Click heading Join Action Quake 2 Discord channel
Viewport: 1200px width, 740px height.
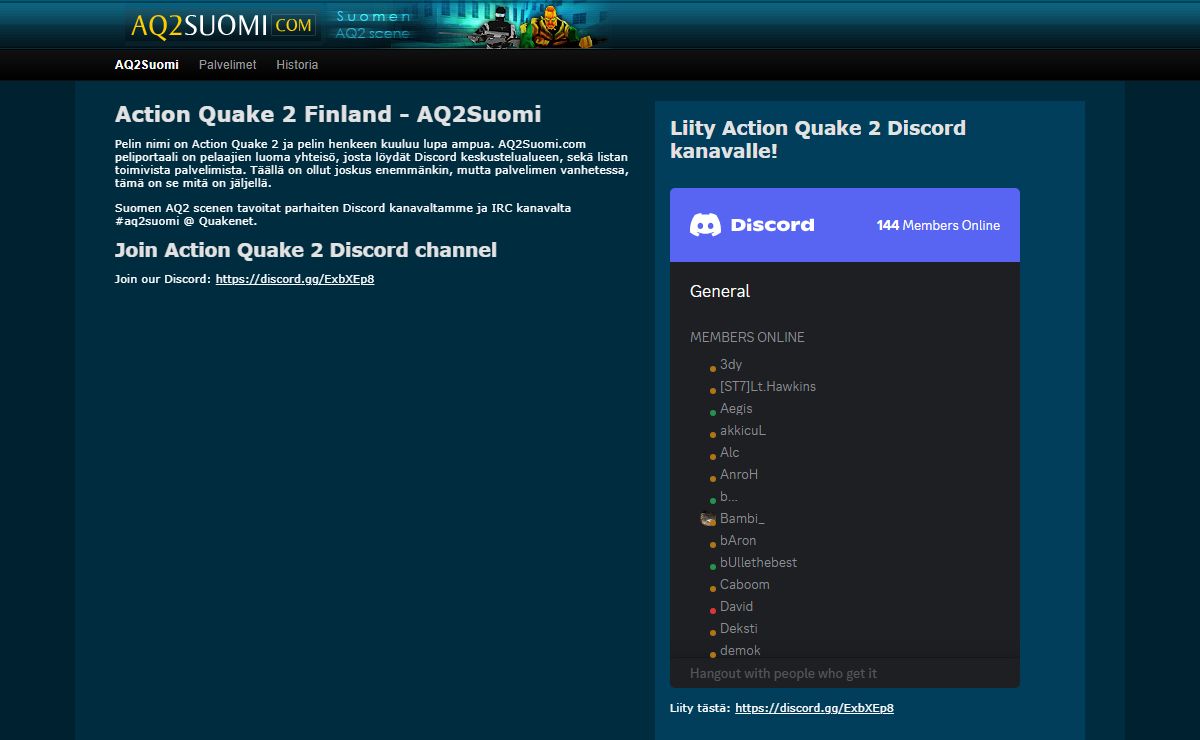click(306, 250)
